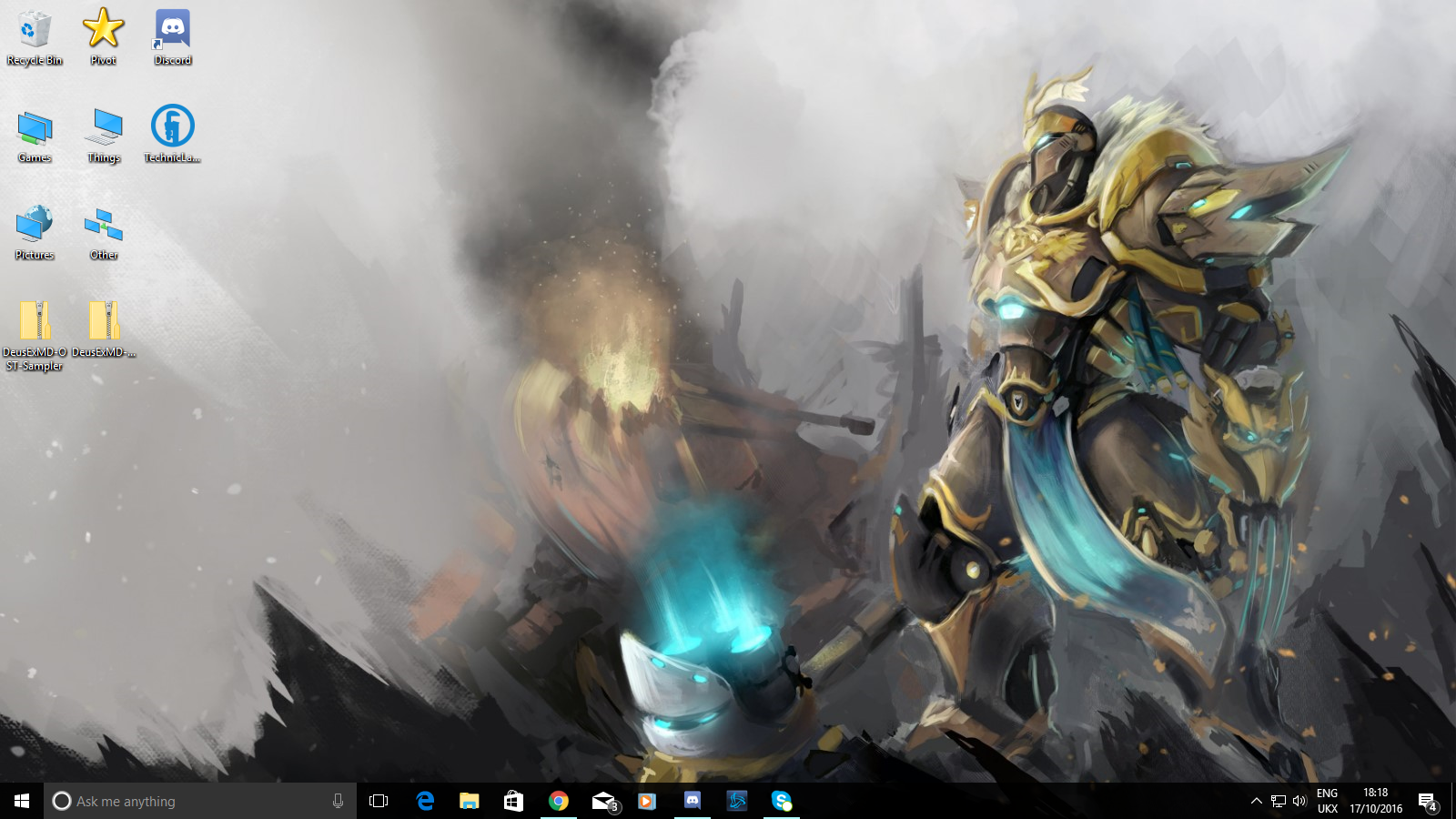Click the Show desktop sliver

click(x=1453, y=801)
